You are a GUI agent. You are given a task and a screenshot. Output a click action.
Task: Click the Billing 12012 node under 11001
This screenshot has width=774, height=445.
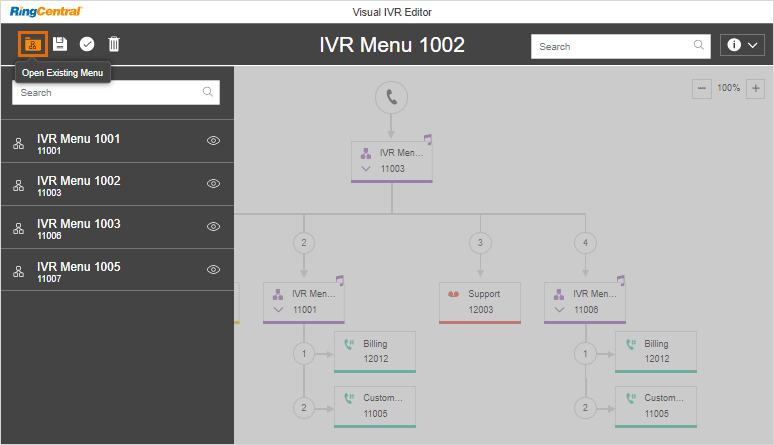[x=374, y=351]
